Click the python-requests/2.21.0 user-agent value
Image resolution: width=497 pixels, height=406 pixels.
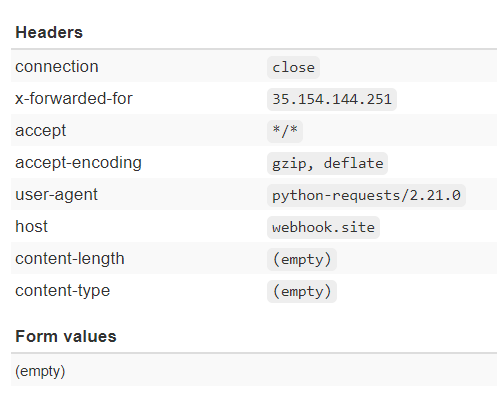[366, 195]
